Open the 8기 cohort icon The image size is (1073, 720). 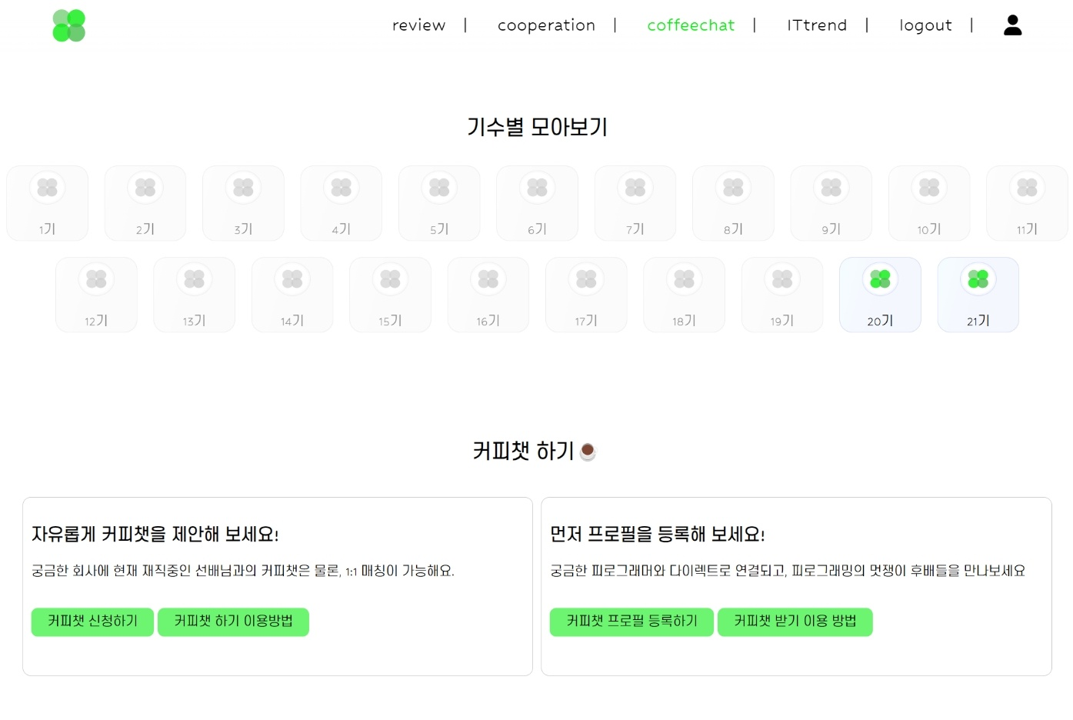click(733, 202)
